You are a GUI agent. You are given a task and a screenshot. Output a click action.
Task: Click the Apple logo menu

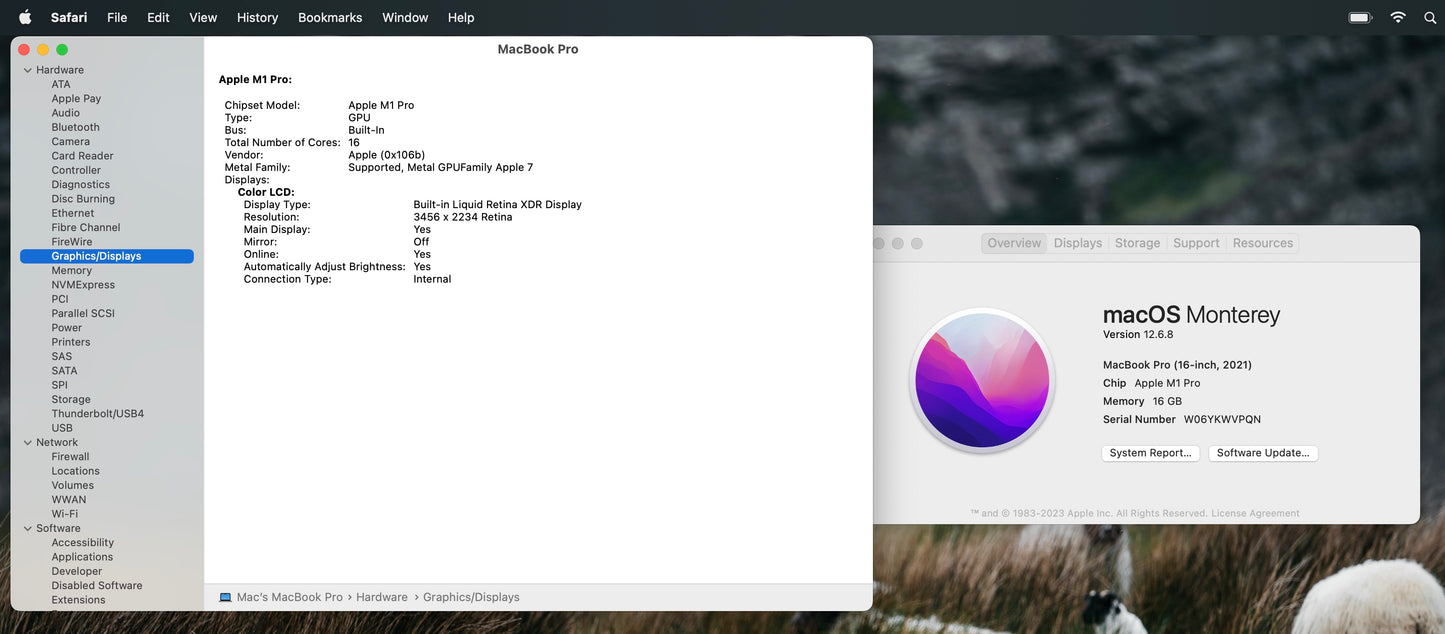click(x=25, y=17)
